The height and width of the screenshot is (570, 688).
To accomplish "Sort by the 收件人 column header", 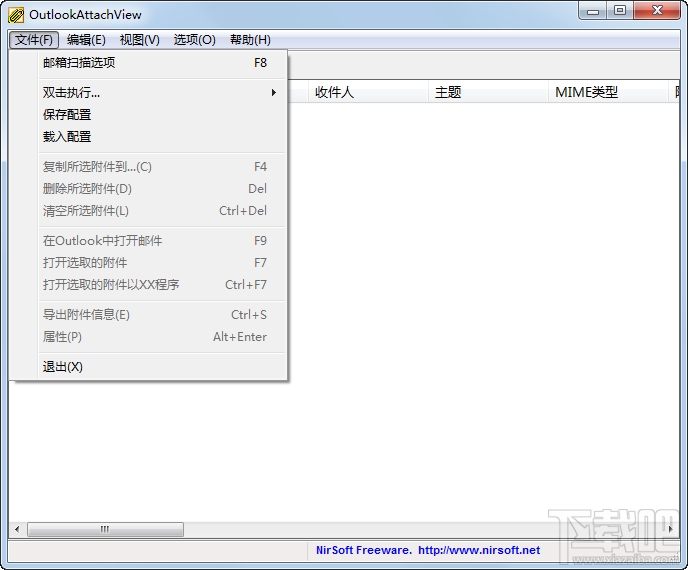I will tap(368, 92).
